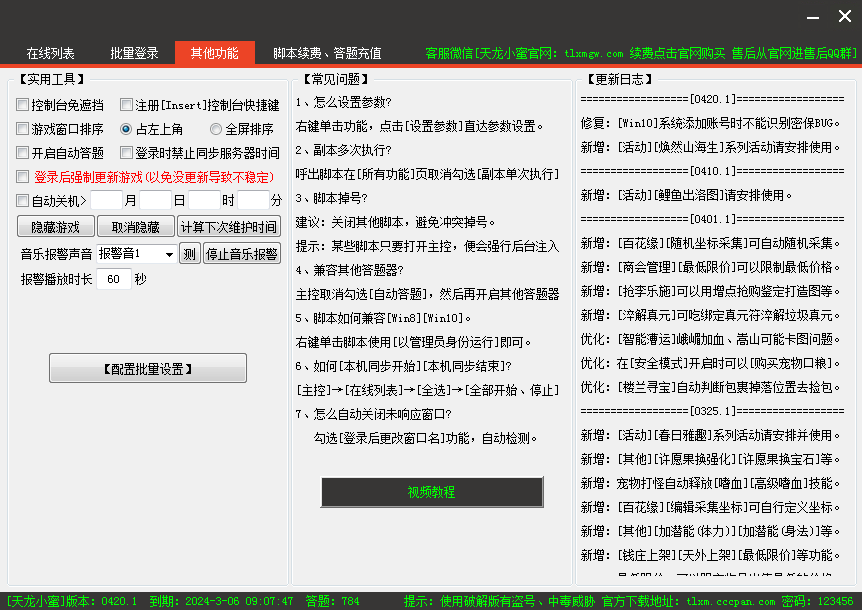Open the 批量登录 tab
The image size is (862, 610).
point(134,53)
